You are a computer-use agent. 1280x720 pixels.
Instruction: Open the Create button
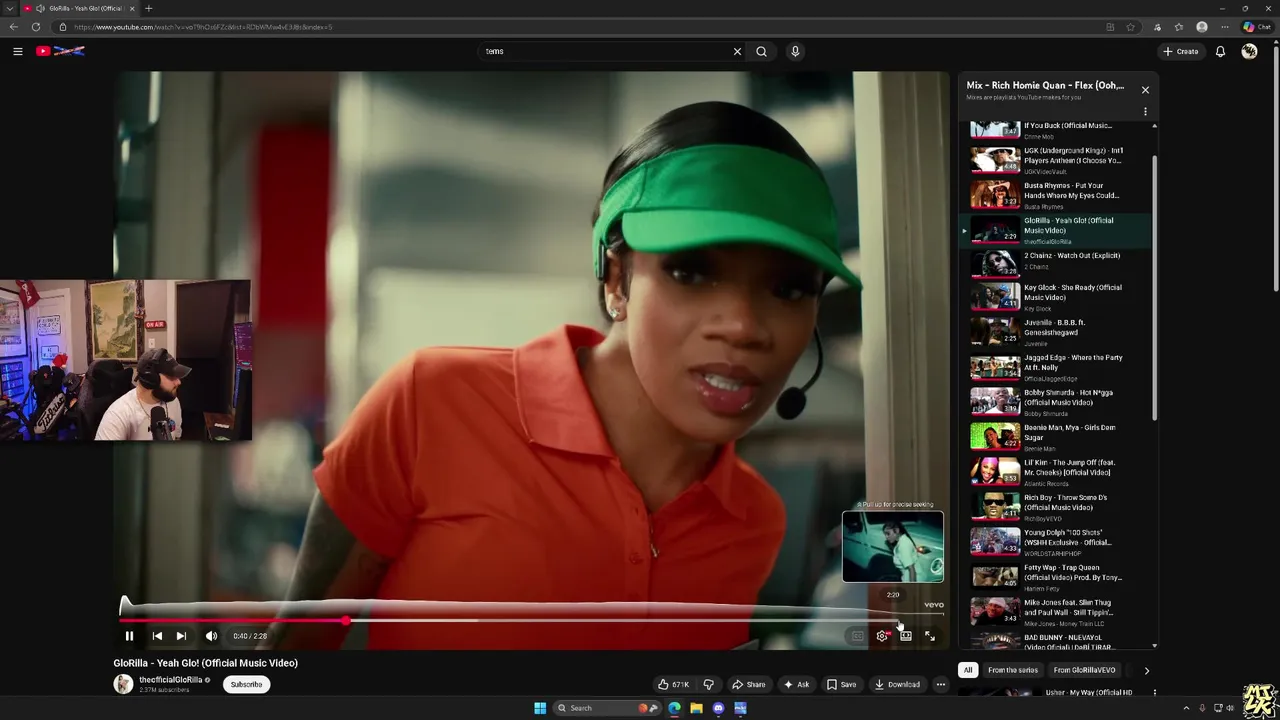tap(1181, 51)
